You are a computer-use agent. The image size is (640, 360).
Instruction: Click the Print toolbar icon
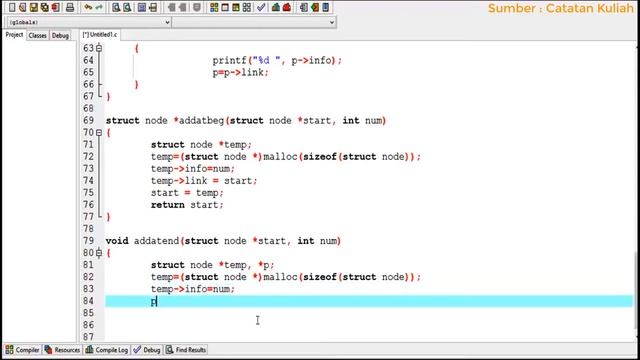70,7
